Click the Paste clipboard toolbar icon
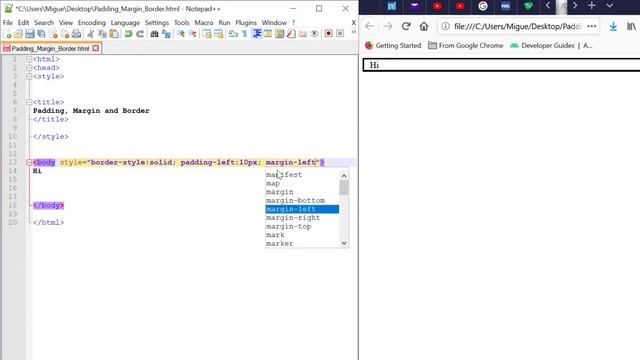Screen dimensions: 640x360 (114, 34)
